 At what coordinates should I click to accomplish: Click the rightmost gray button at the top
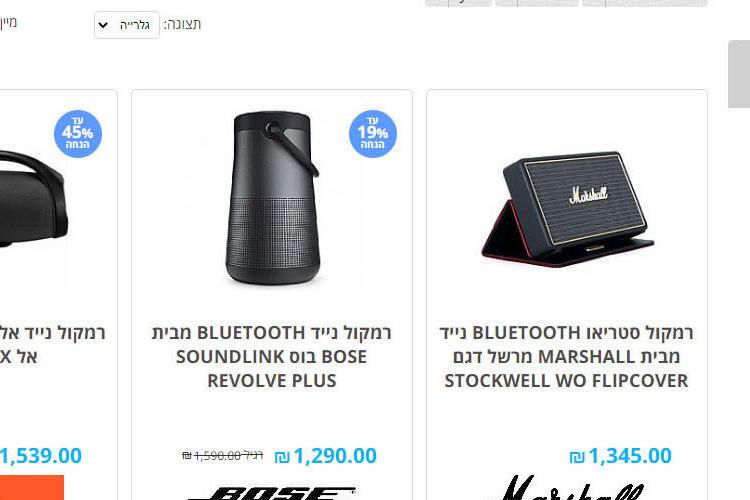coord(645,3)
